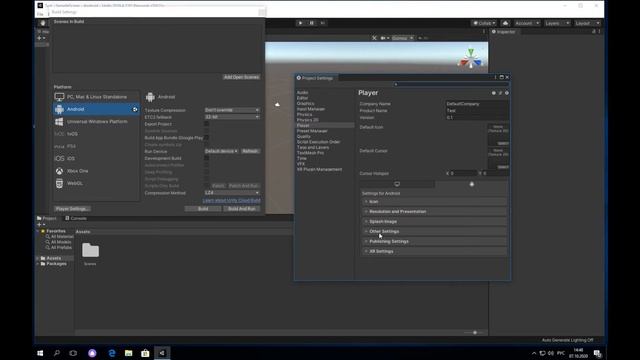Select Universal Windows Platform

(96, 122)
